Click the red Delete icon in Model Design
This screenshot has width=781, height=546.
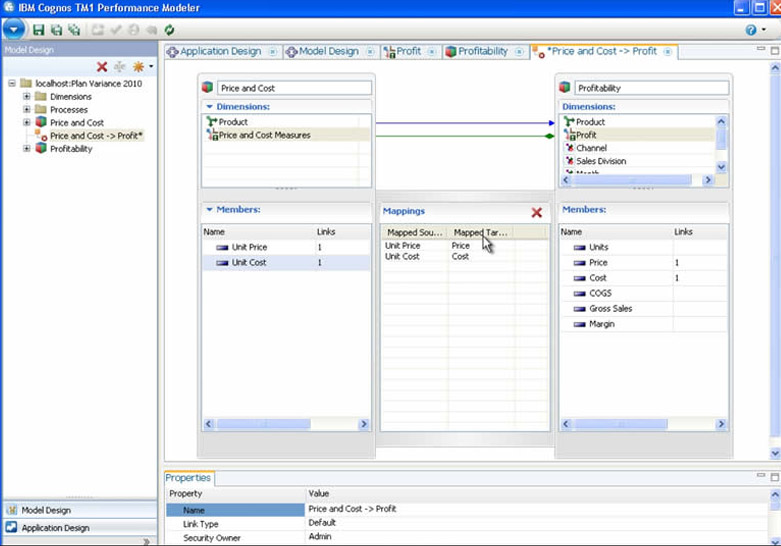pos(102,67)
